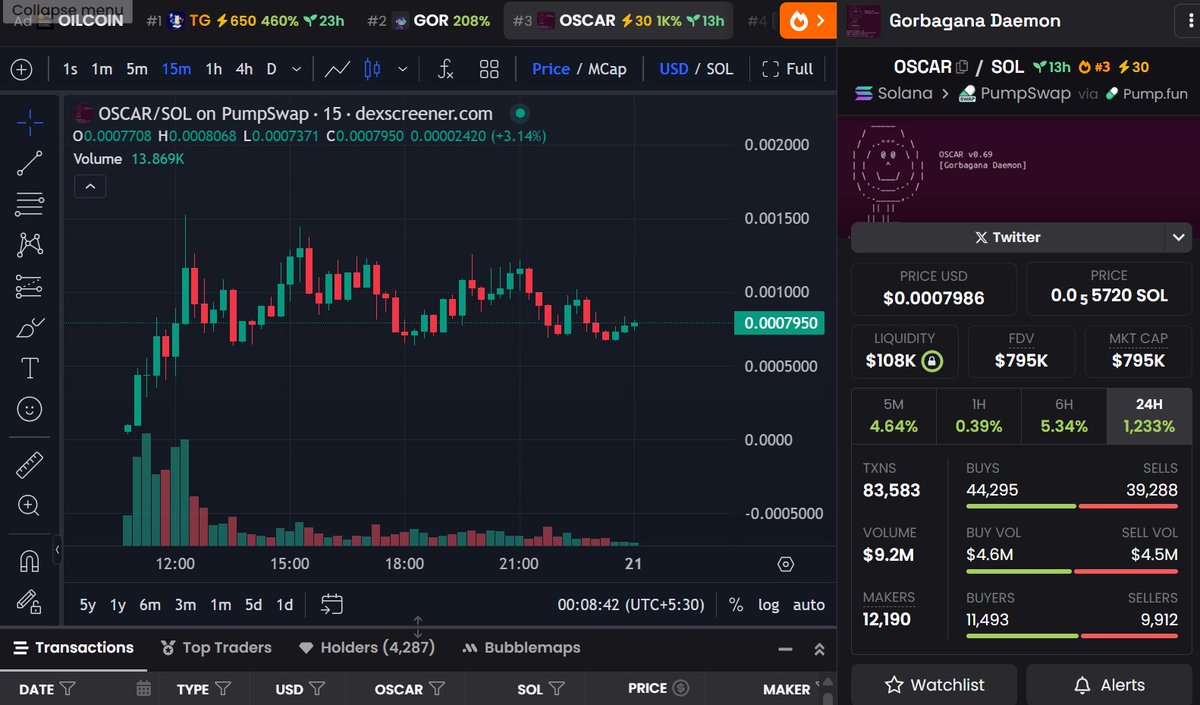
Task: Expand more timeframes dropdown
Action: (297, 69)
